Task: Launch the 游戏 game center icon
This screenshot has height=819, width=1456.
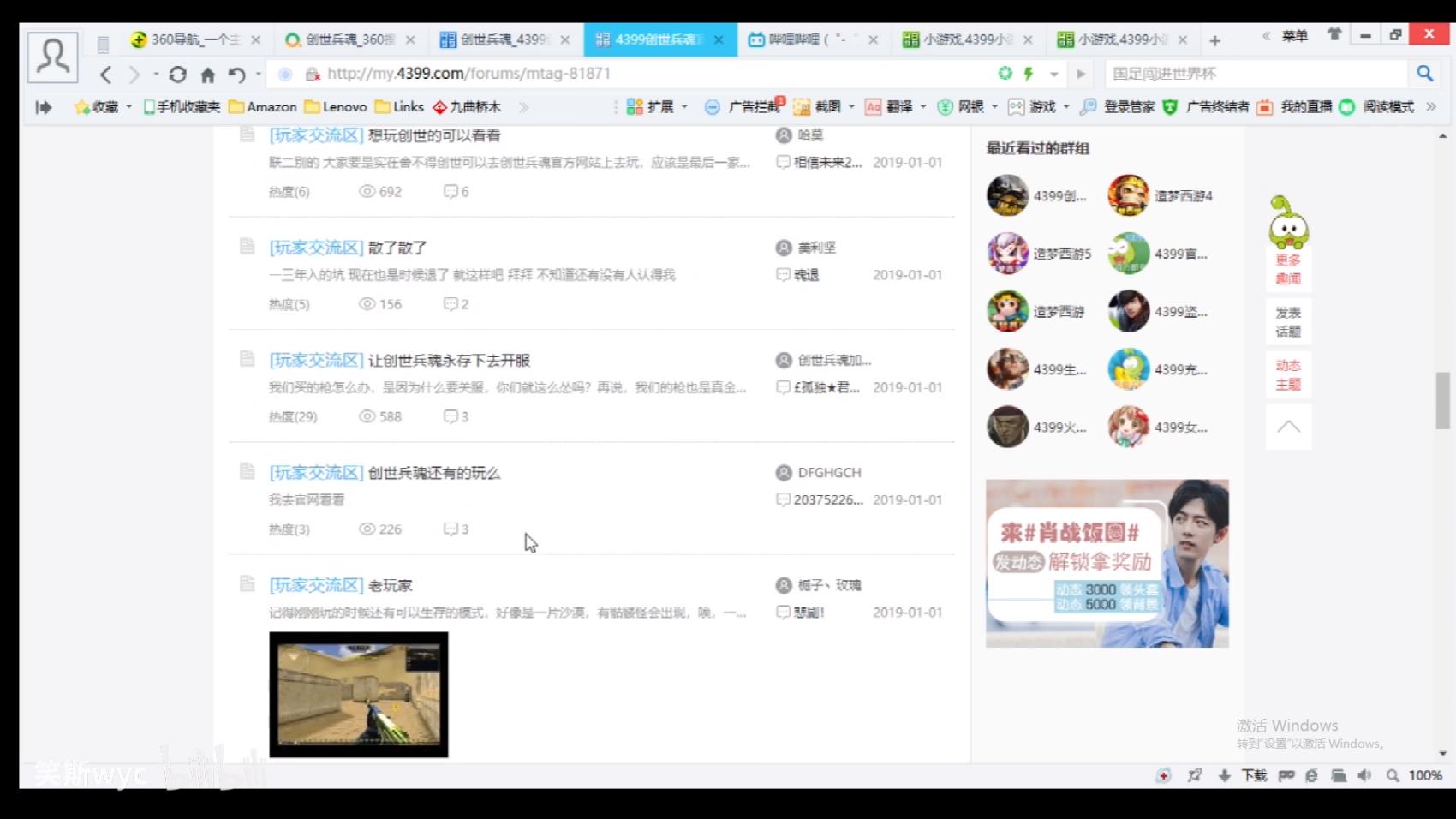Action: point(1039,107)
